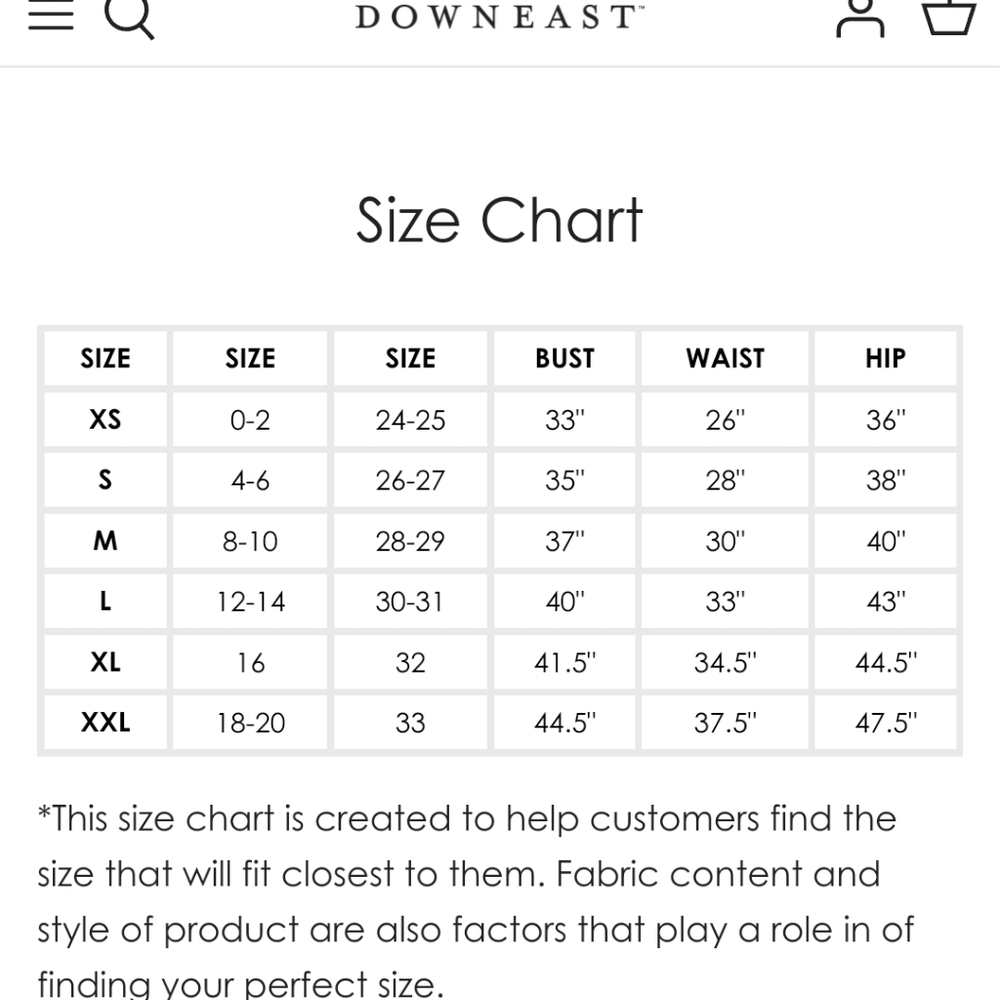Select the 28-29 waist size cell
The height and width of the screenshot is (1000, 1000).
410,541
